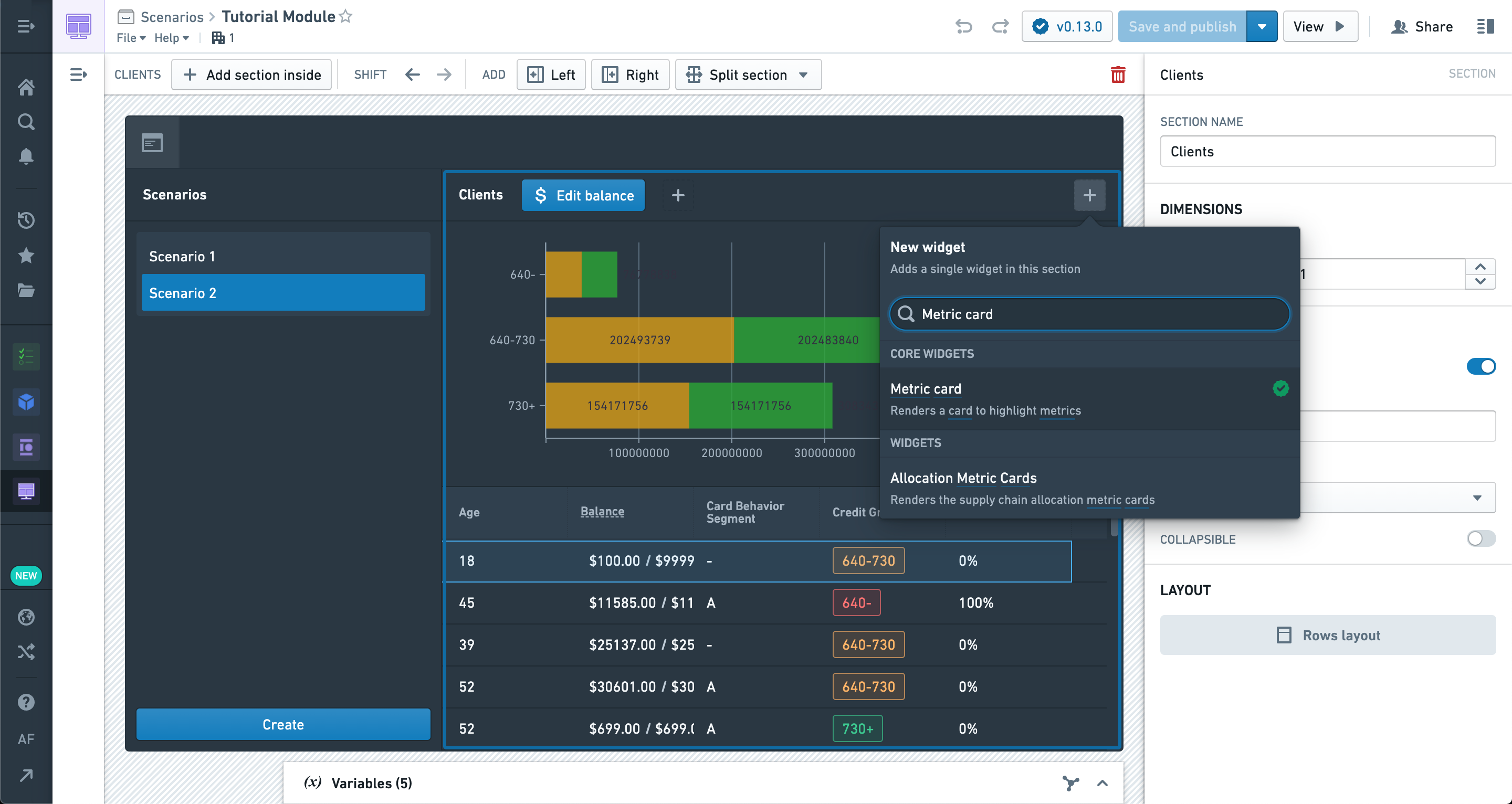Image resolution: width=1512 pixels, height=804 pixels.
Task: Click the widget search field
Action: pyautogui.click(x=1089, y=314)
